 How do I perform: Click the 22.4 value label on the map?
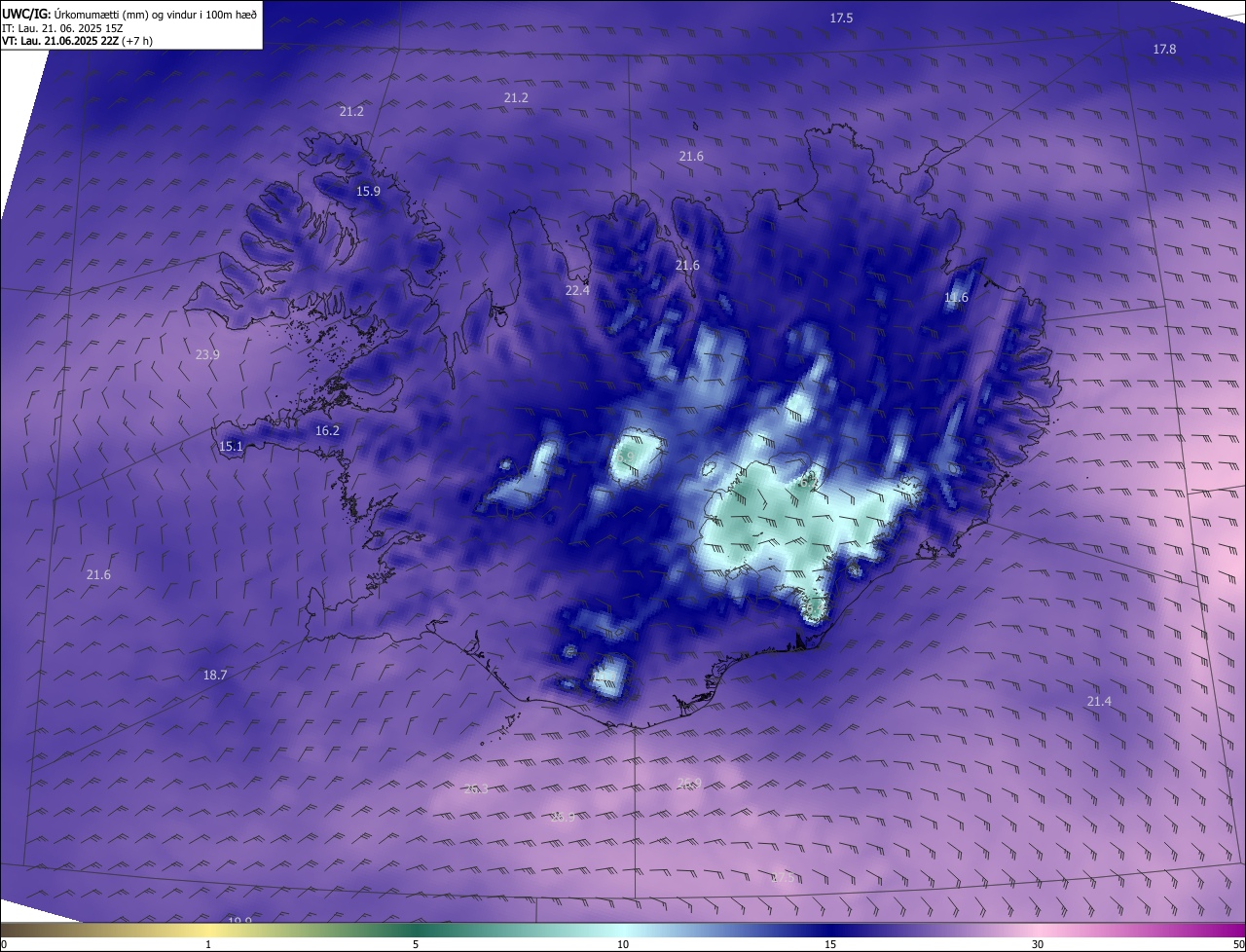point(577,291)
